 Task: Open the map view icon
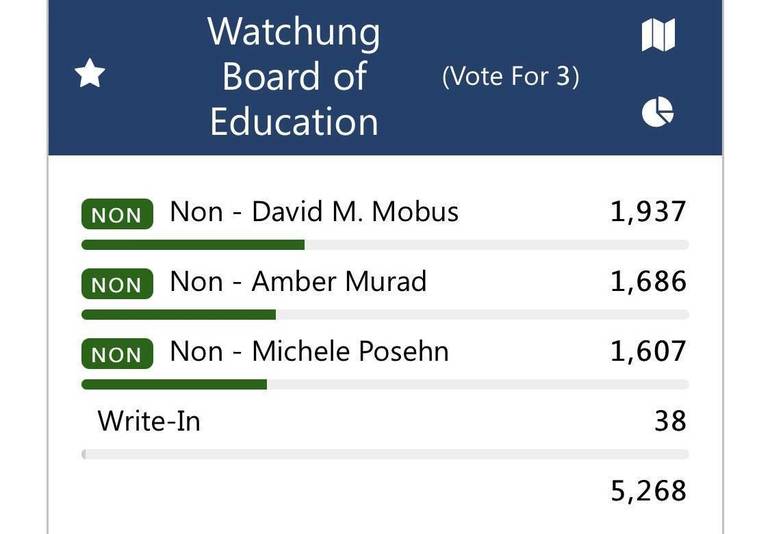[x=657, y=35]
